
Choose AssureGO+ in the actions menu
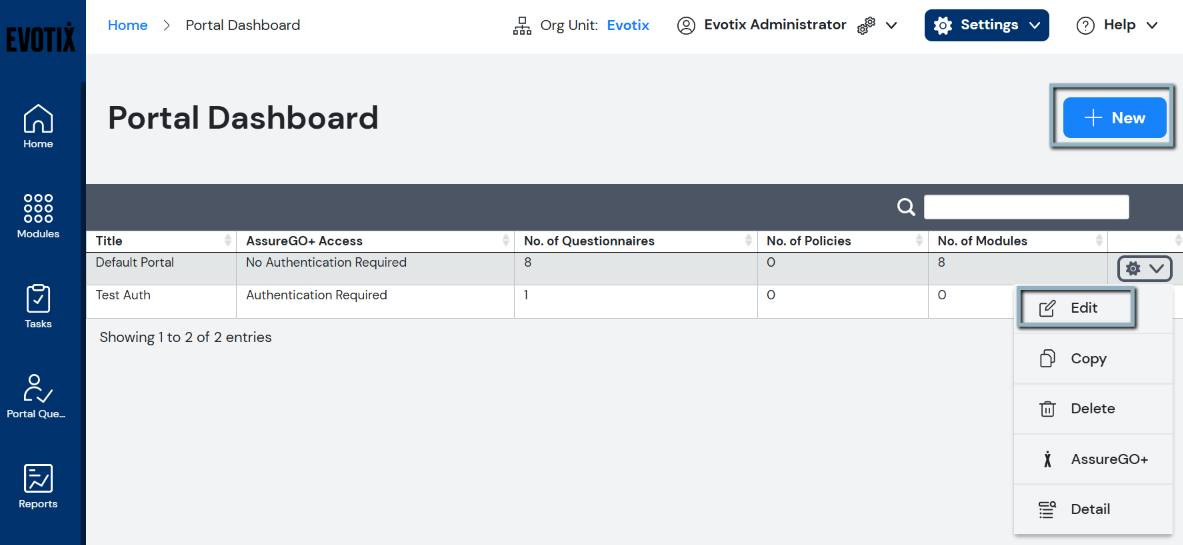click(1095, 459)
